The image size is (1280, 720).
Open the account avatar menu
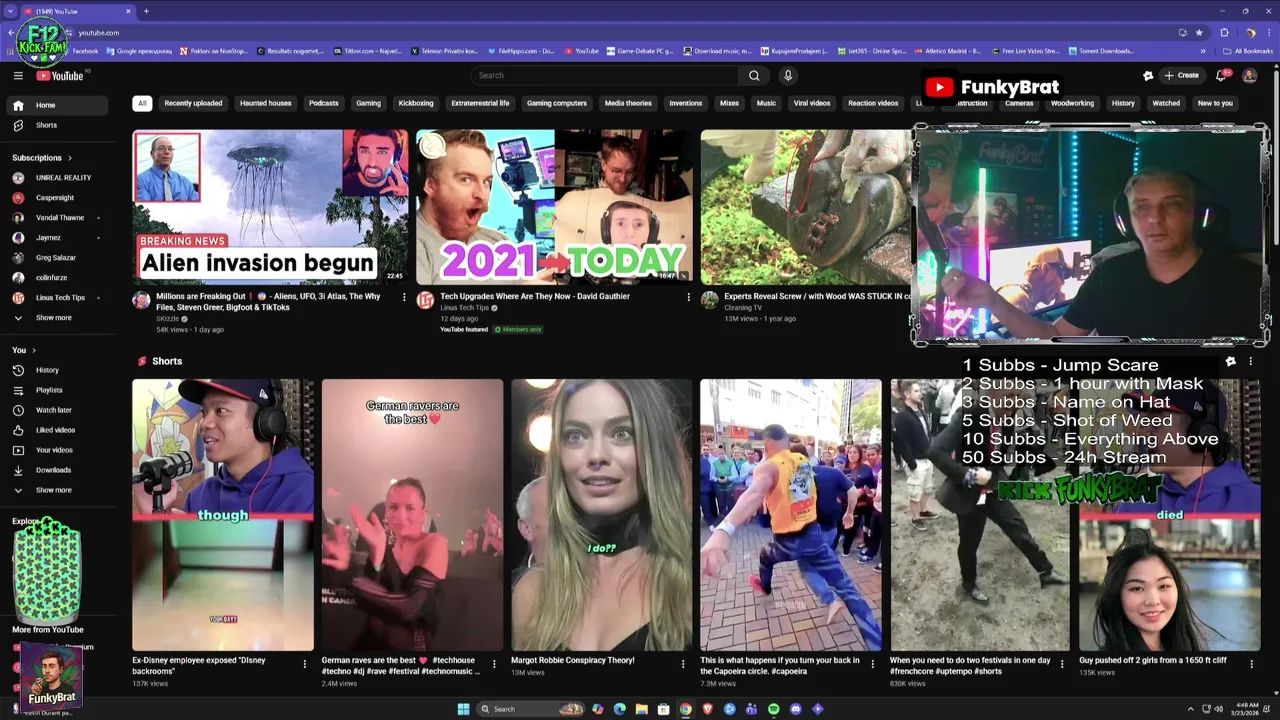[1249, 75]
